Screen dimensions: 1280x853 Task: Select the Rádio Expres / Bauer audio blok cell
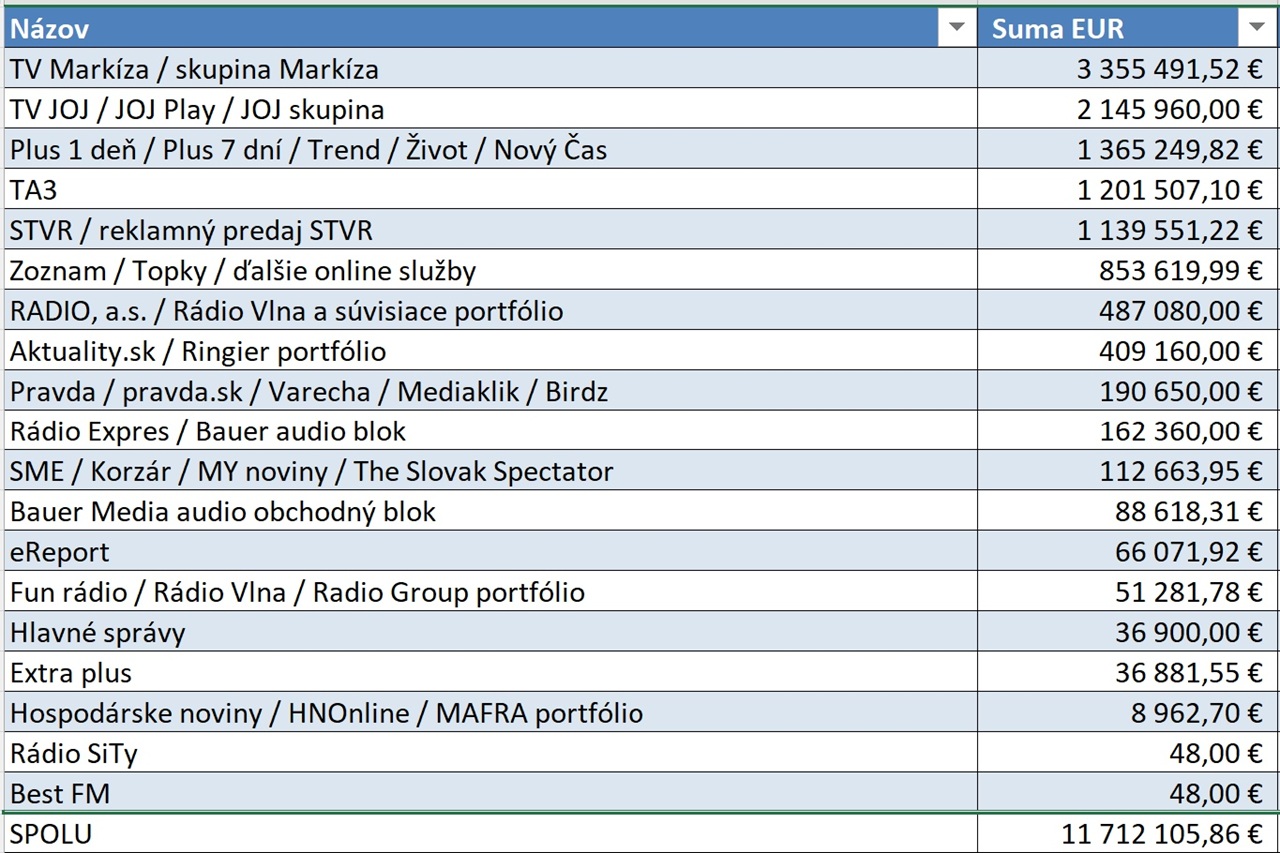488,431
